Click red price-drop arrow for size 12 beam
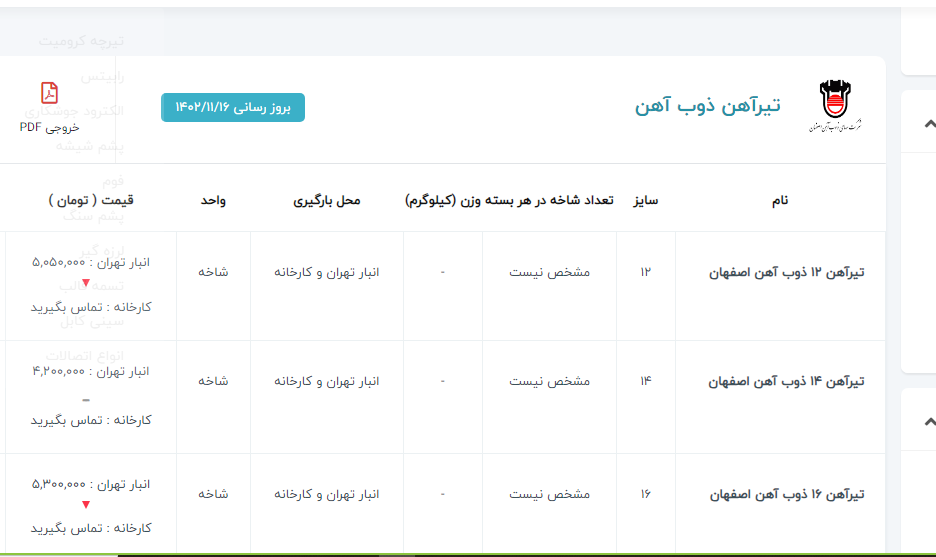The height and width of the screenshot is (557, 936). click(x=86, y=284)
